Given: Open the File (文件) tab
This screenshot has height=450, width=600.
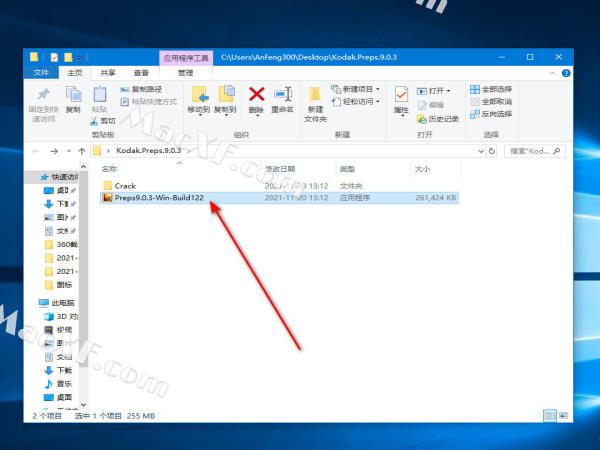Looking at the screenshot, I should (x=41, y=72).
